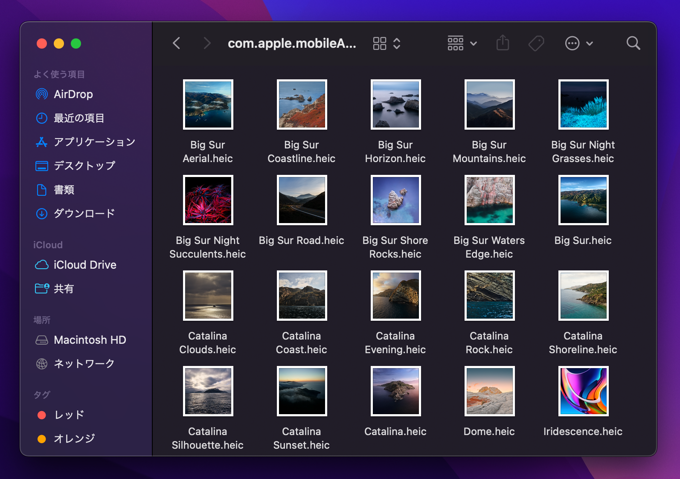Click the tag toolbar icon

(x=536, y=43)
